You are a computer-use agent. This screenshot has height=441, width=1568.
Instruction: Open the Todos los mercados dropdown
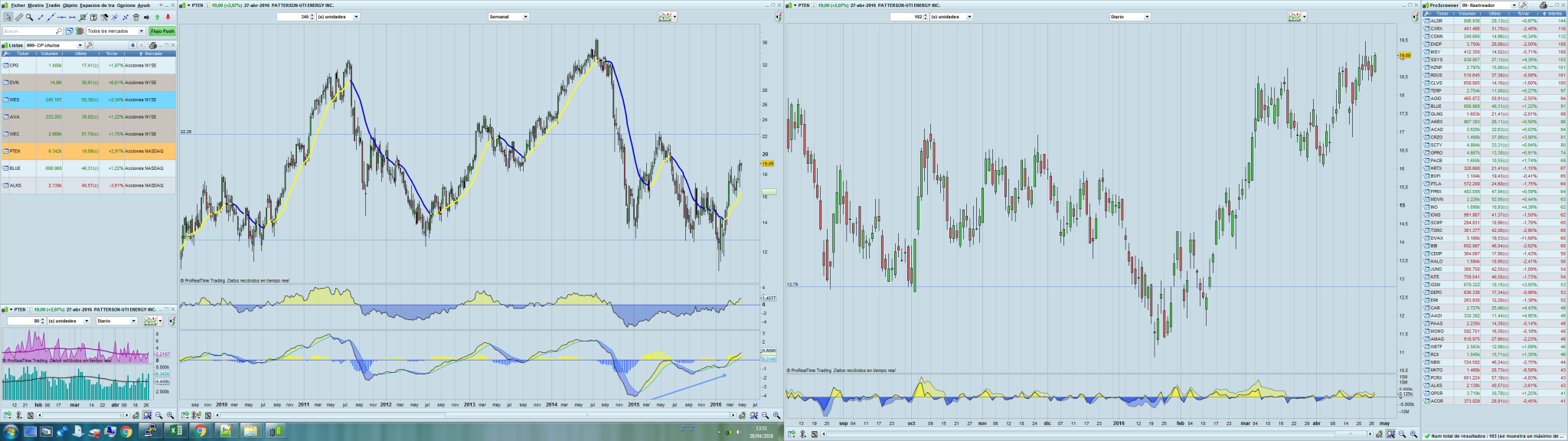115,31
